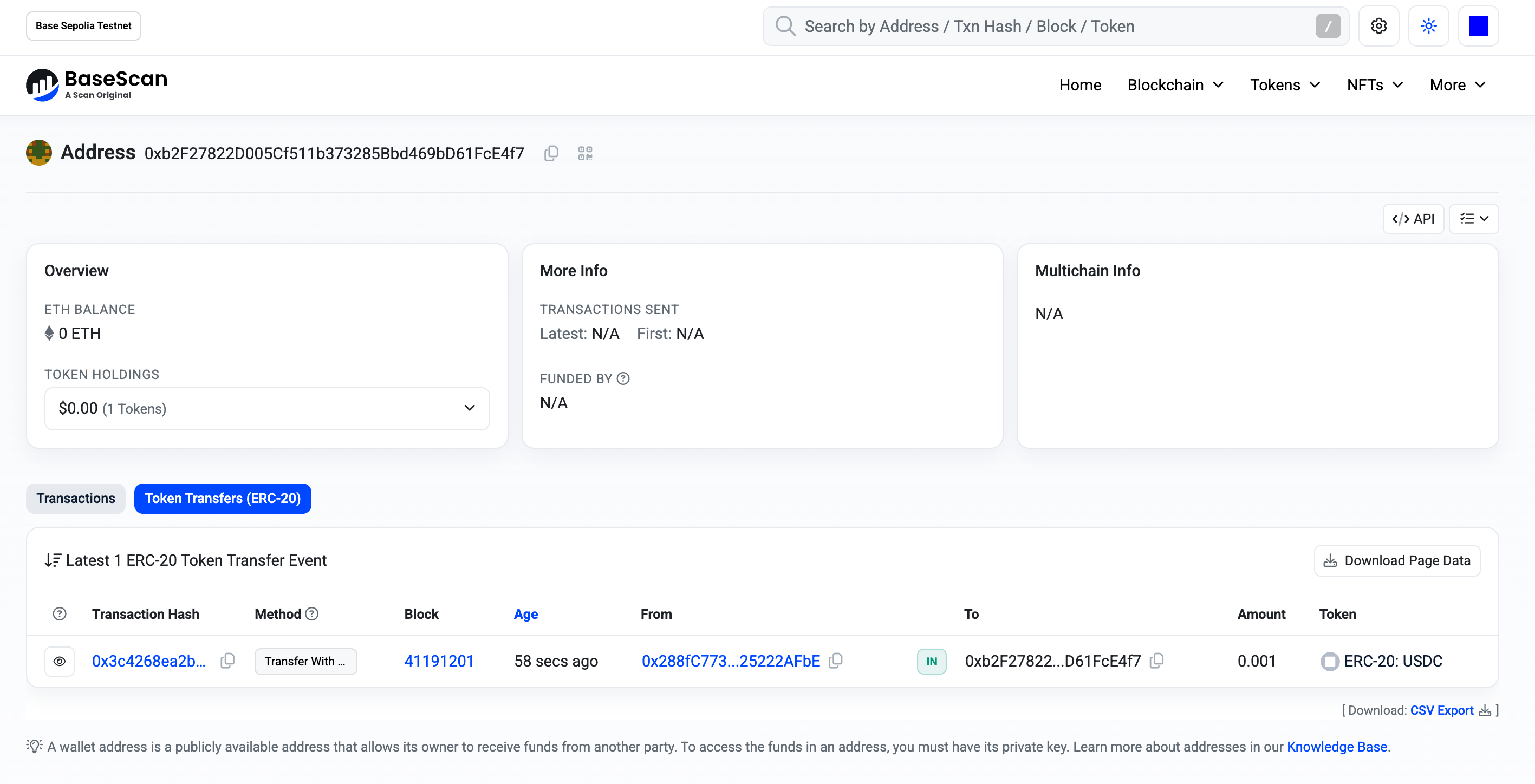Screen dimensions: 1535x784
Task: Open the ERC-20: USDC token link
Action: point(1393,661)
